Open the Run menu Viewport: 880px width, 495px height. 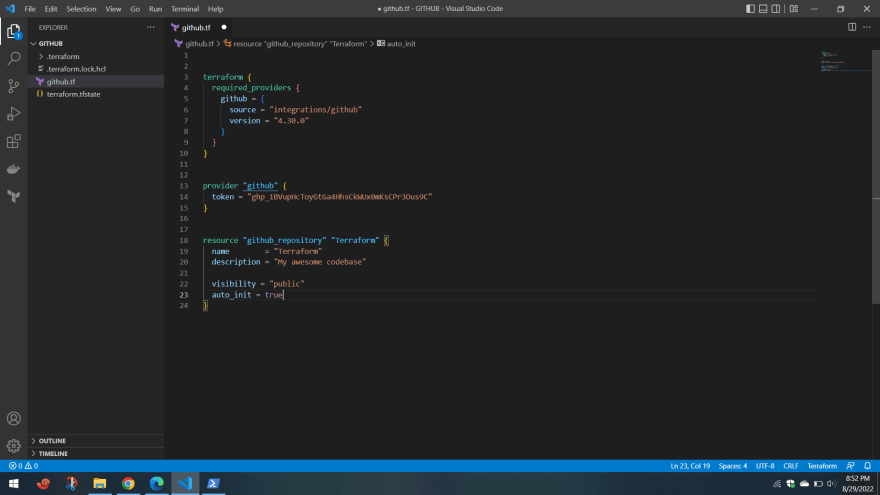pyautogui.click(x=155, y=9)
